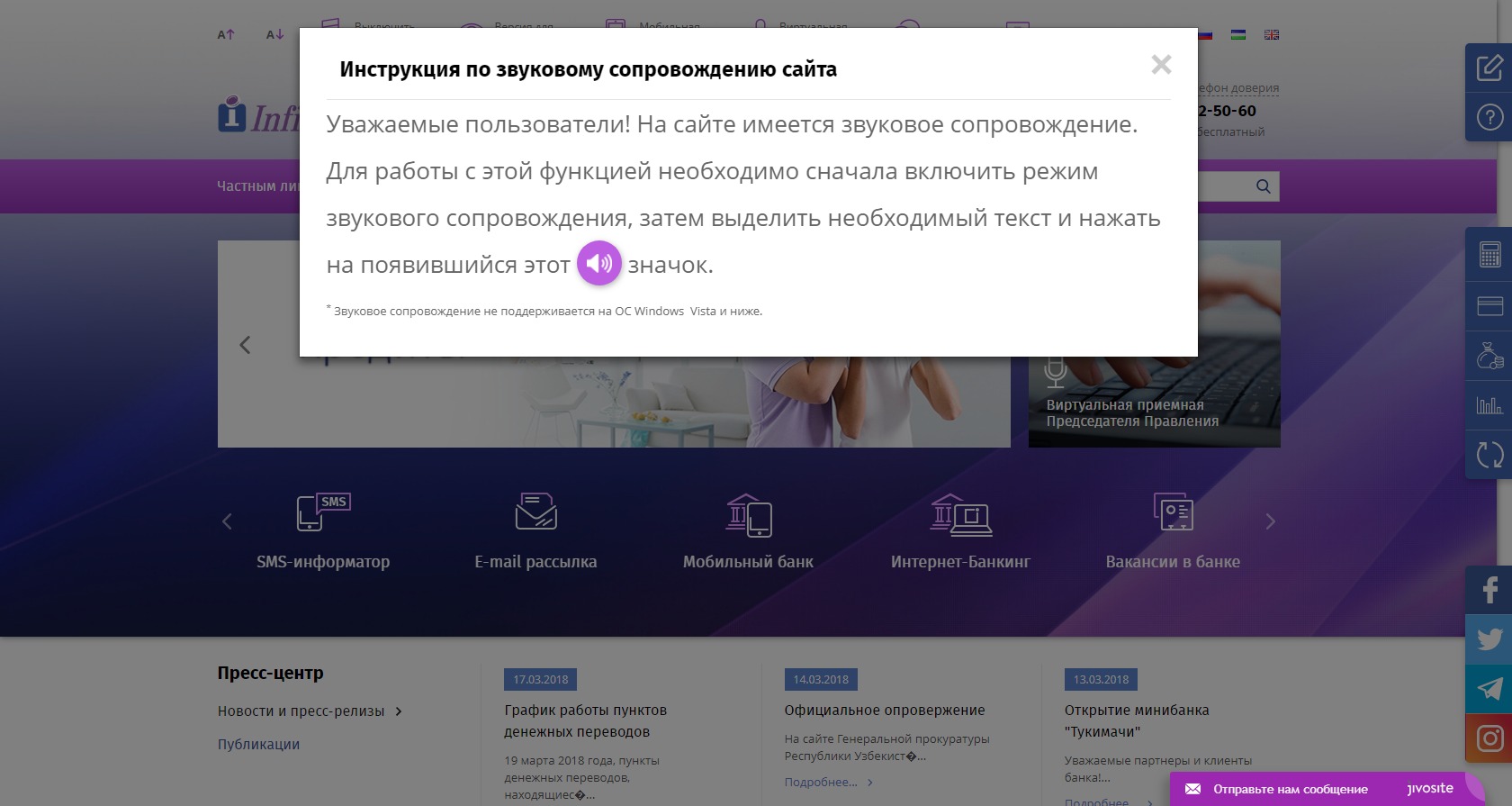Go to previous banner slide arrow
The image size is (1512, 806).
coord(245,345)
